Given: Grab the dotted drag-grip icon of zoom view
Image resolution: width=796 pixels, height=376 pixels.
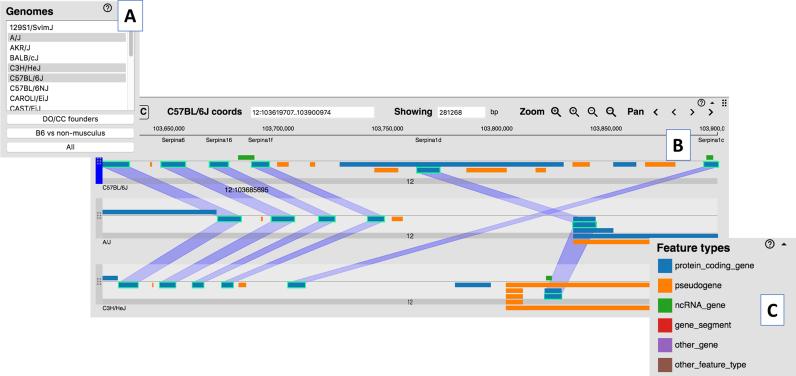Looking at the screenshot, I should coord(724,102).
